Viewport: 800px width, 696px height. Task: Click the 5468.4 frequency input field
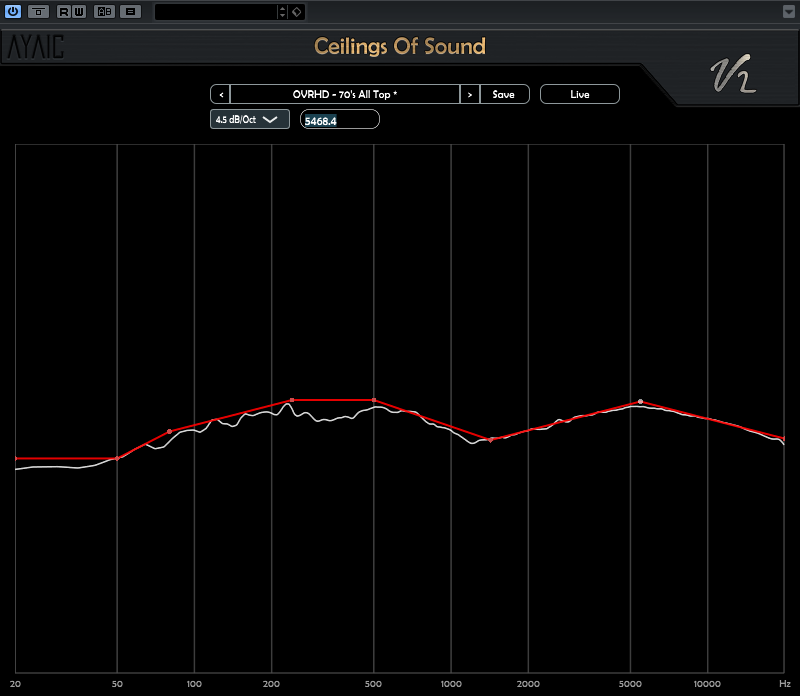pos(340,119)
